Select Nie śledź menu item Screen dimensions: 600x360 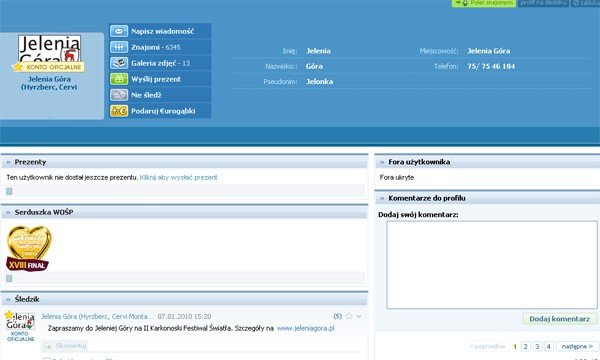[x=160, y=95]
